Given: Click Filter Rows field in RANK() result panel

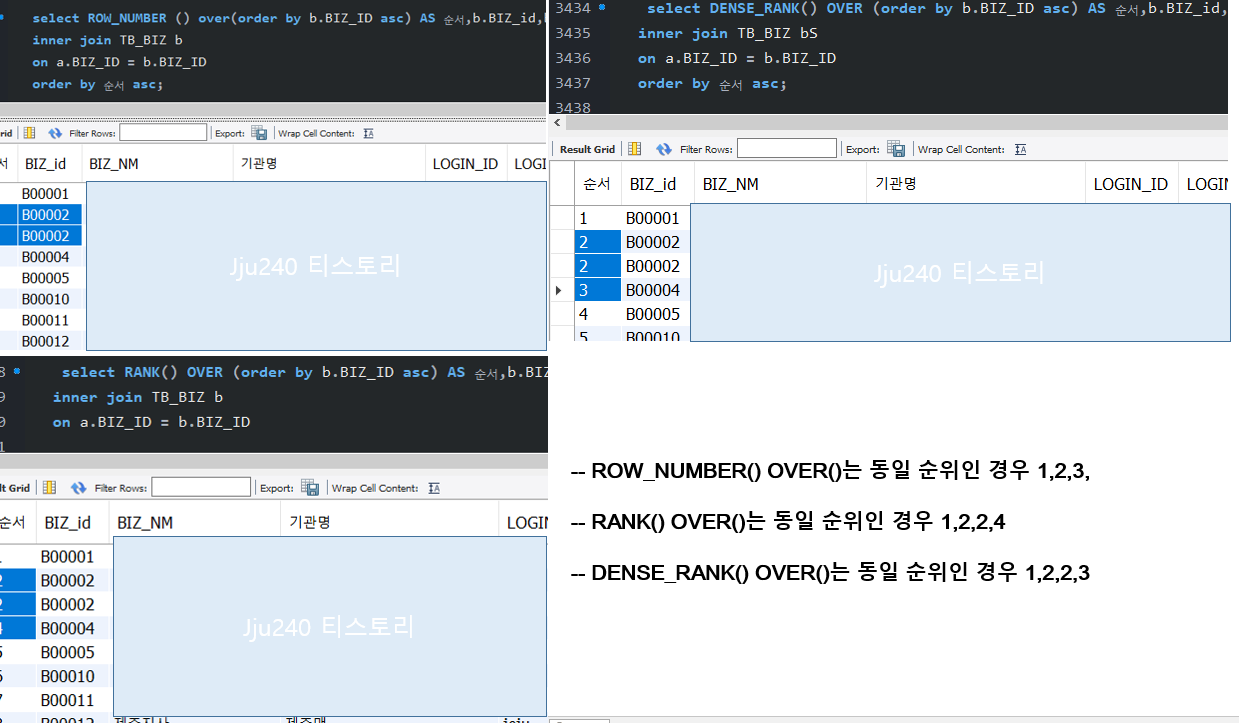Looking at the screenshot, I should pos(201,487).
